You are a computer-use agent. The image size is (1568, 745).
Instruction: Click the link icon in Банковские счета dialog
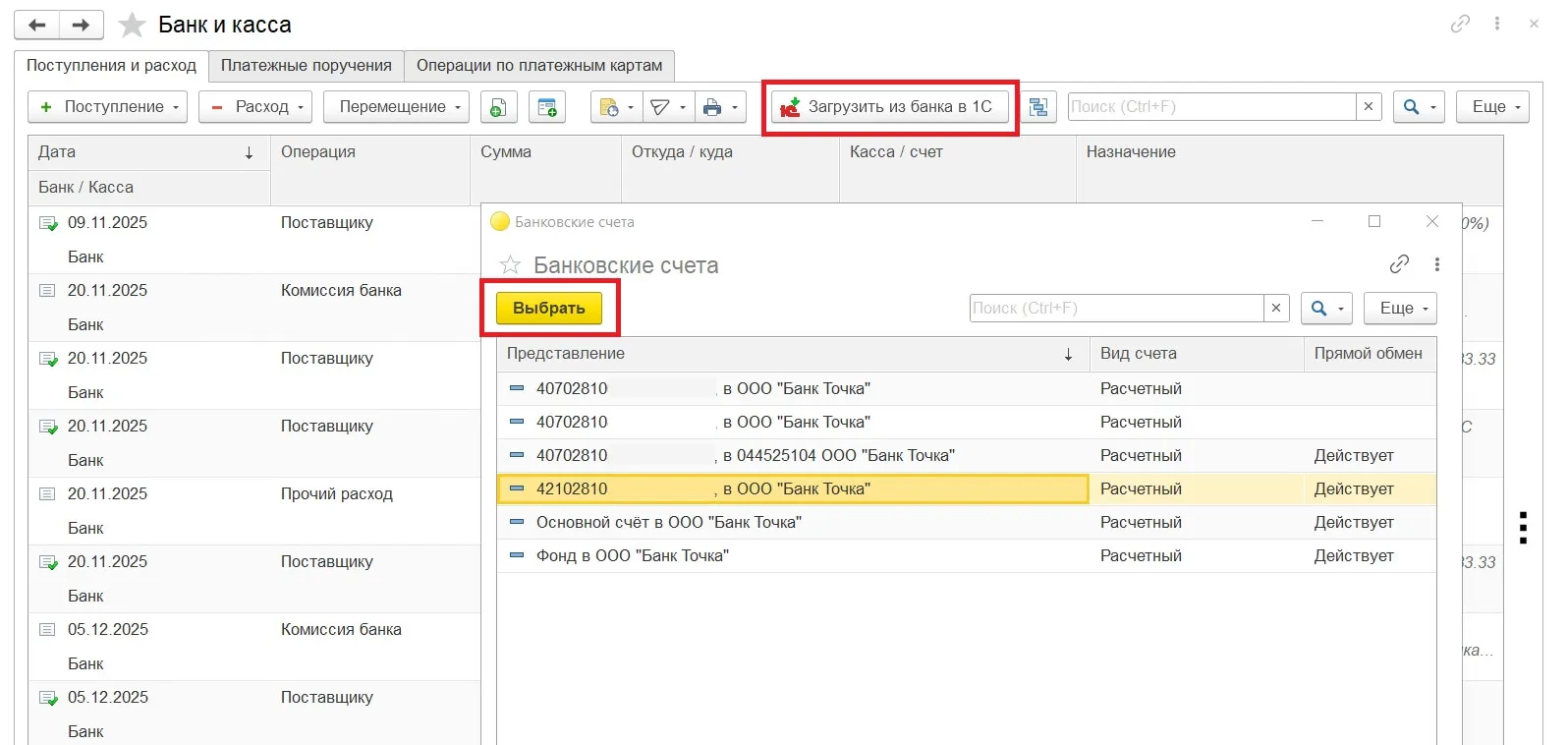coord(1399,264)
